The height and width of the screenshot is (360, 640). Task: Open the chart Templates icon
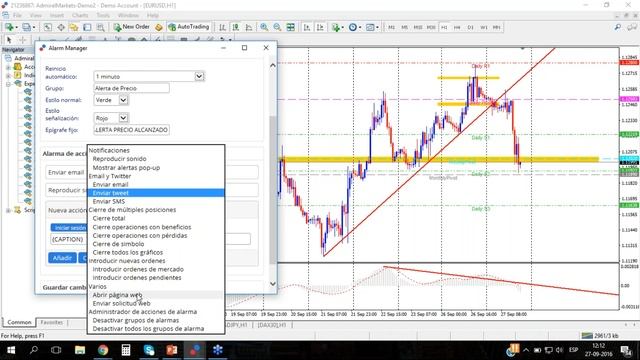point(371,27)
